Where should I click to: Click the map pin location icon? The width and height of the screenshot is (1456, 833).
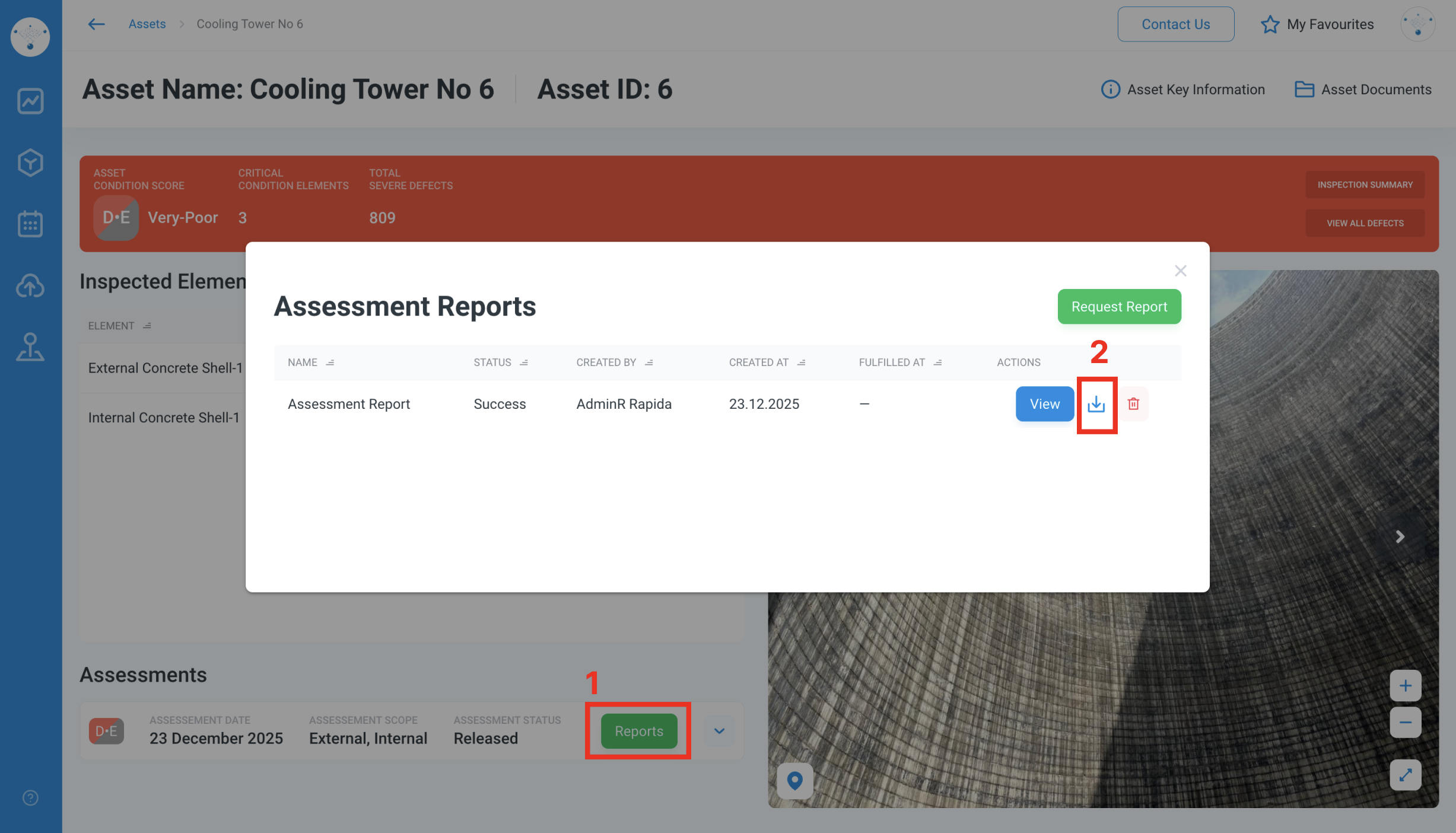click(x=795, y=780)
